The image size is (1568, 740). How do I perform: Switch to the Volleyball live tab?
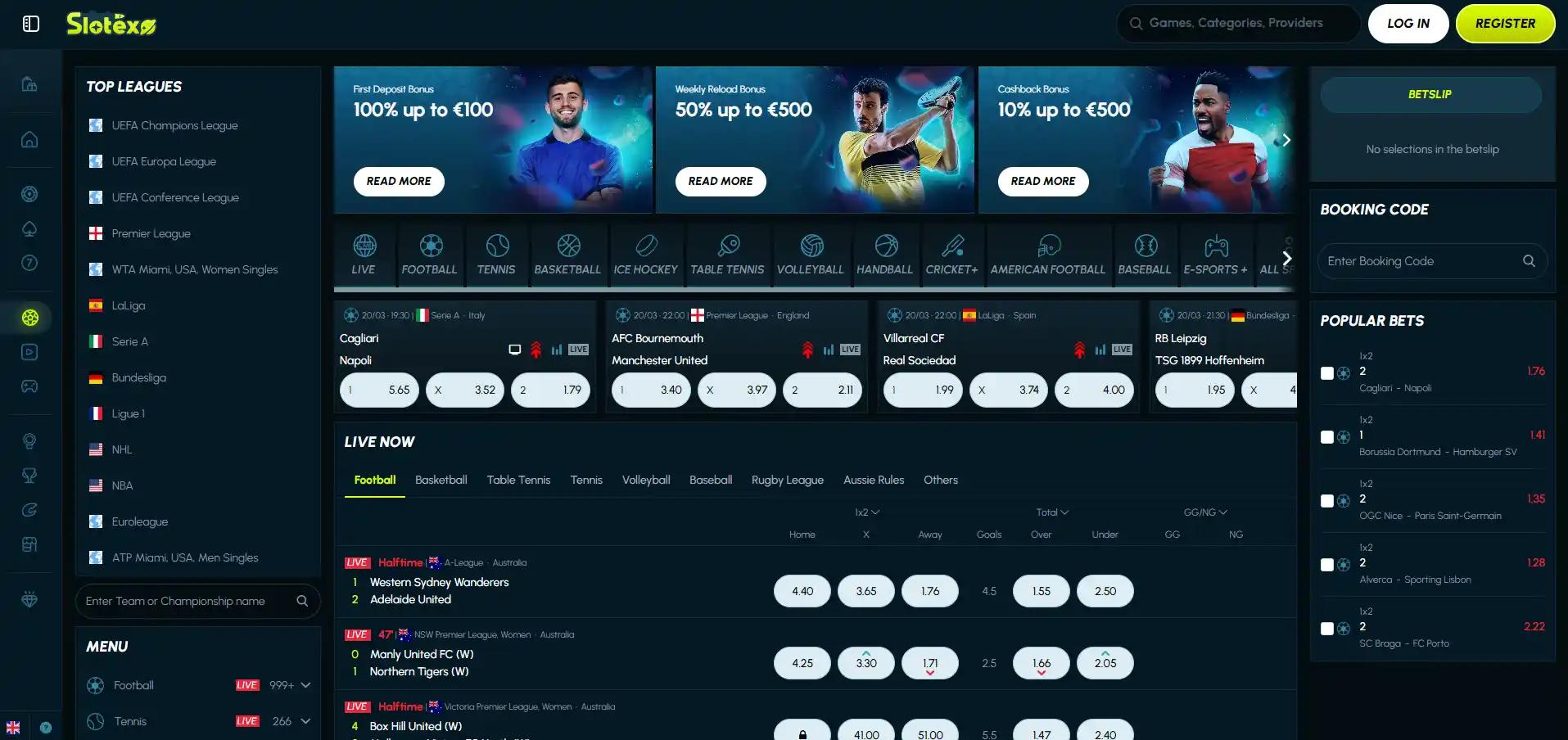coord(646,480)
